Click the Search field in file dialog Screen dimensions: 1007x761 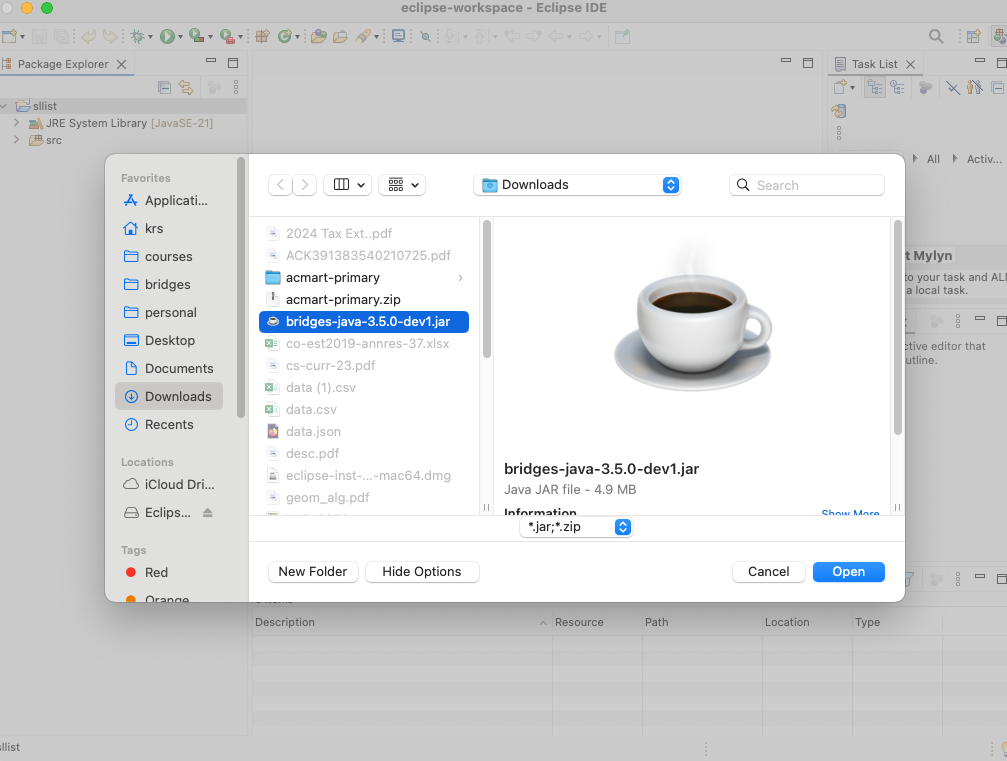[807, 185]
